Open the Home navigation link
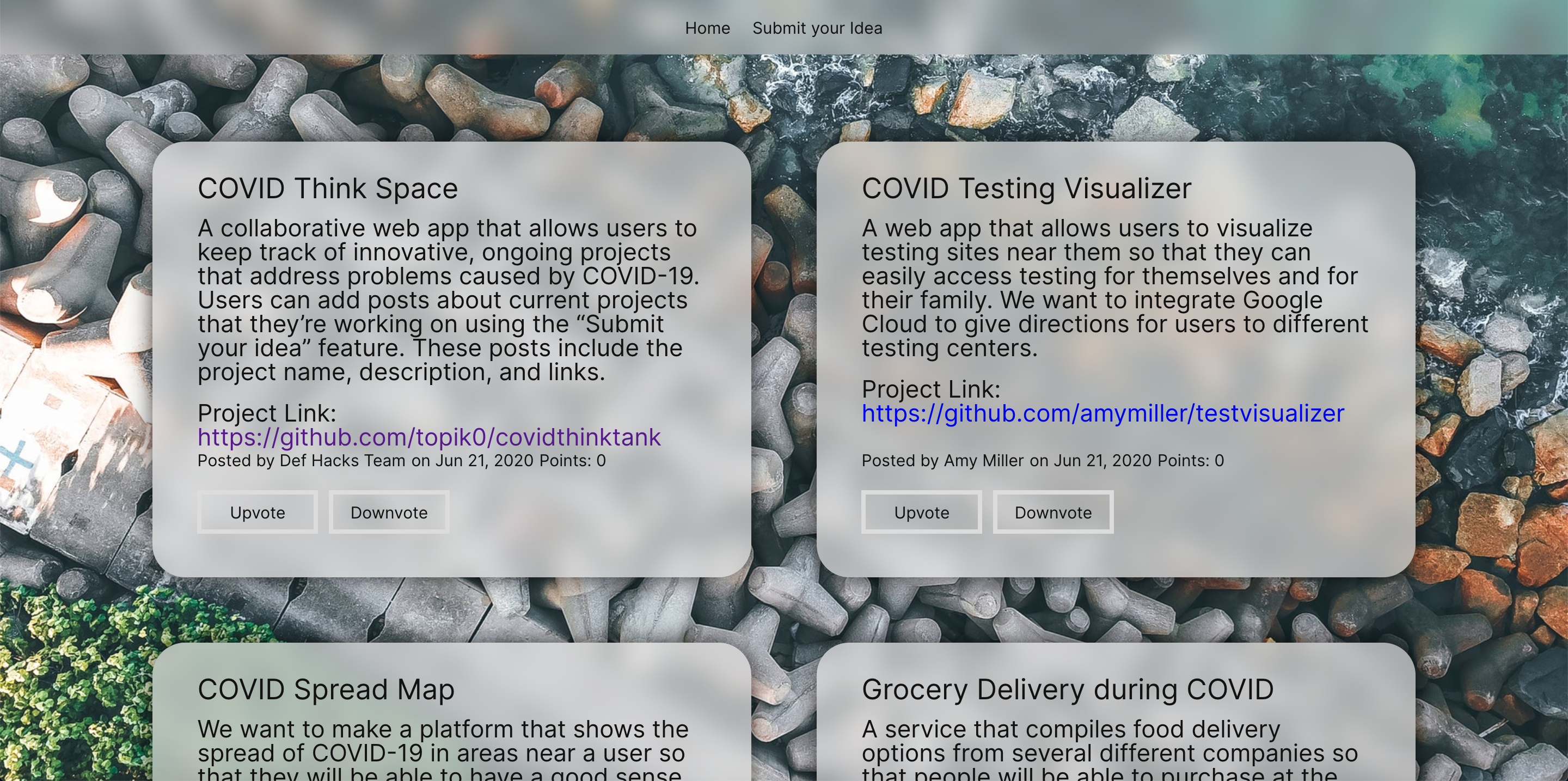The width and height of the screenshot is (1568, 781). [x=707, y=29]
